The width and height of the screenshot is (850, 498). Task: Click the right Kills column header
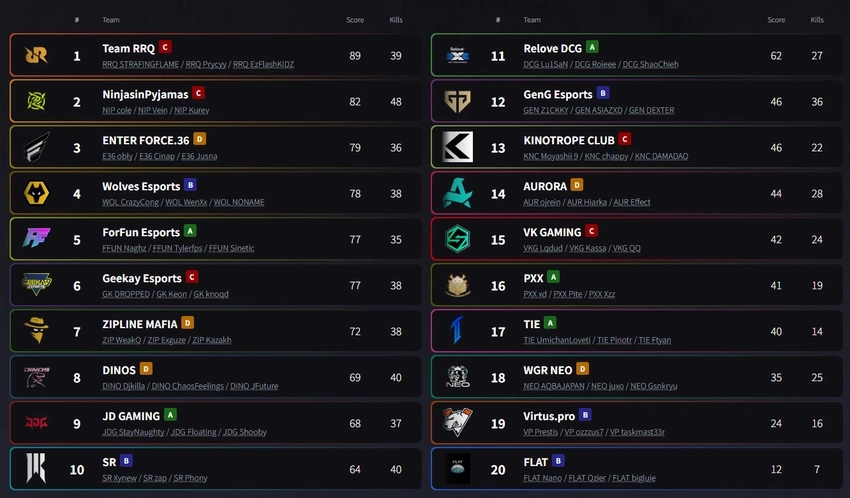pos(817,20)
